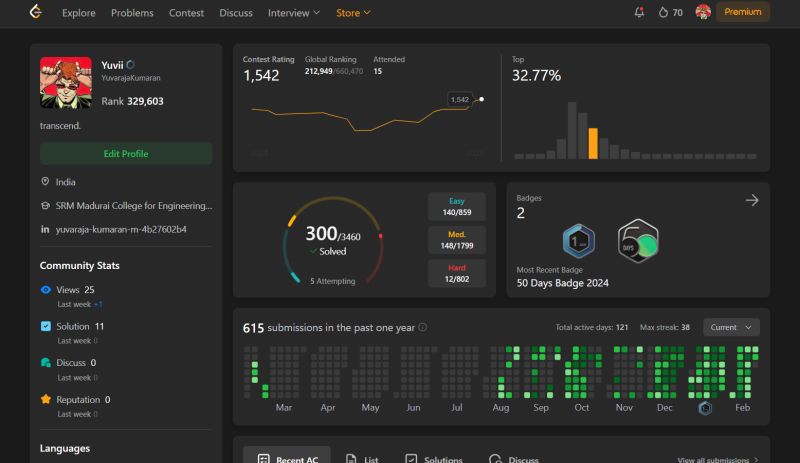The image size is (800, 463).
Task: Go to the Explore page
Action: (79, 13)
